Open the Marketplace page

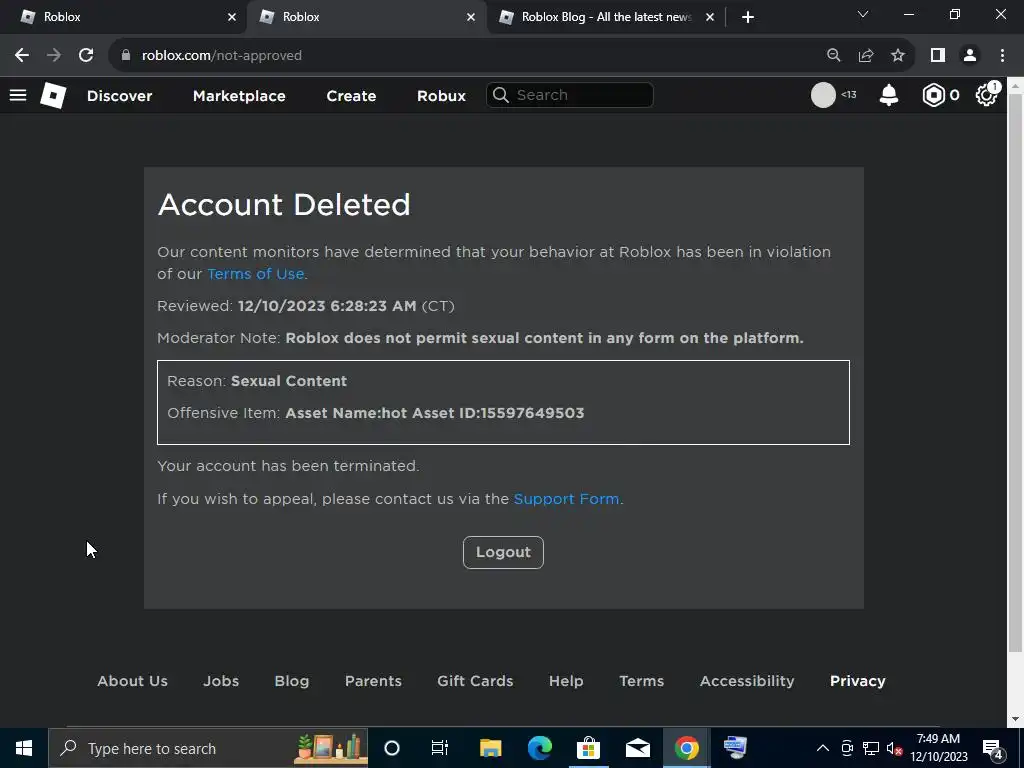(x=239, y=96)
